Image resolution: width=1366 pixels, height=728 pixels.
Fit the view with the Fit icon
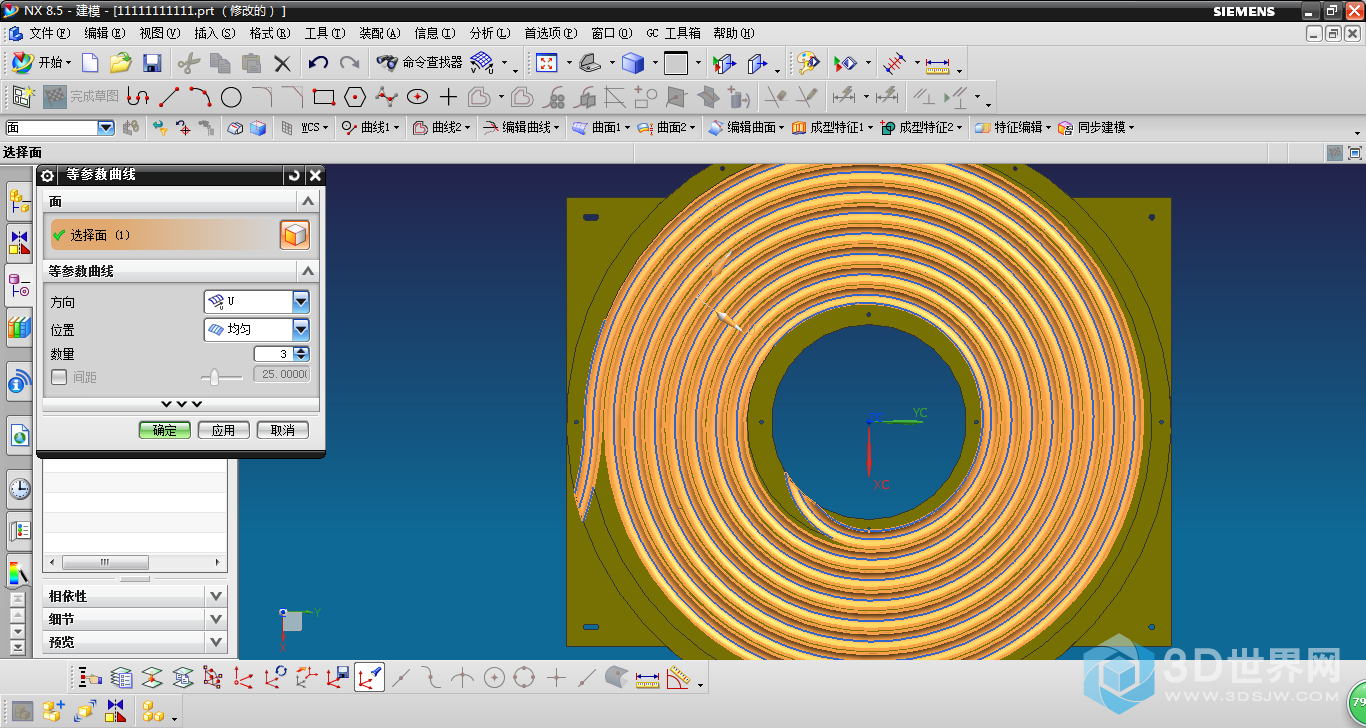[546, 63]
